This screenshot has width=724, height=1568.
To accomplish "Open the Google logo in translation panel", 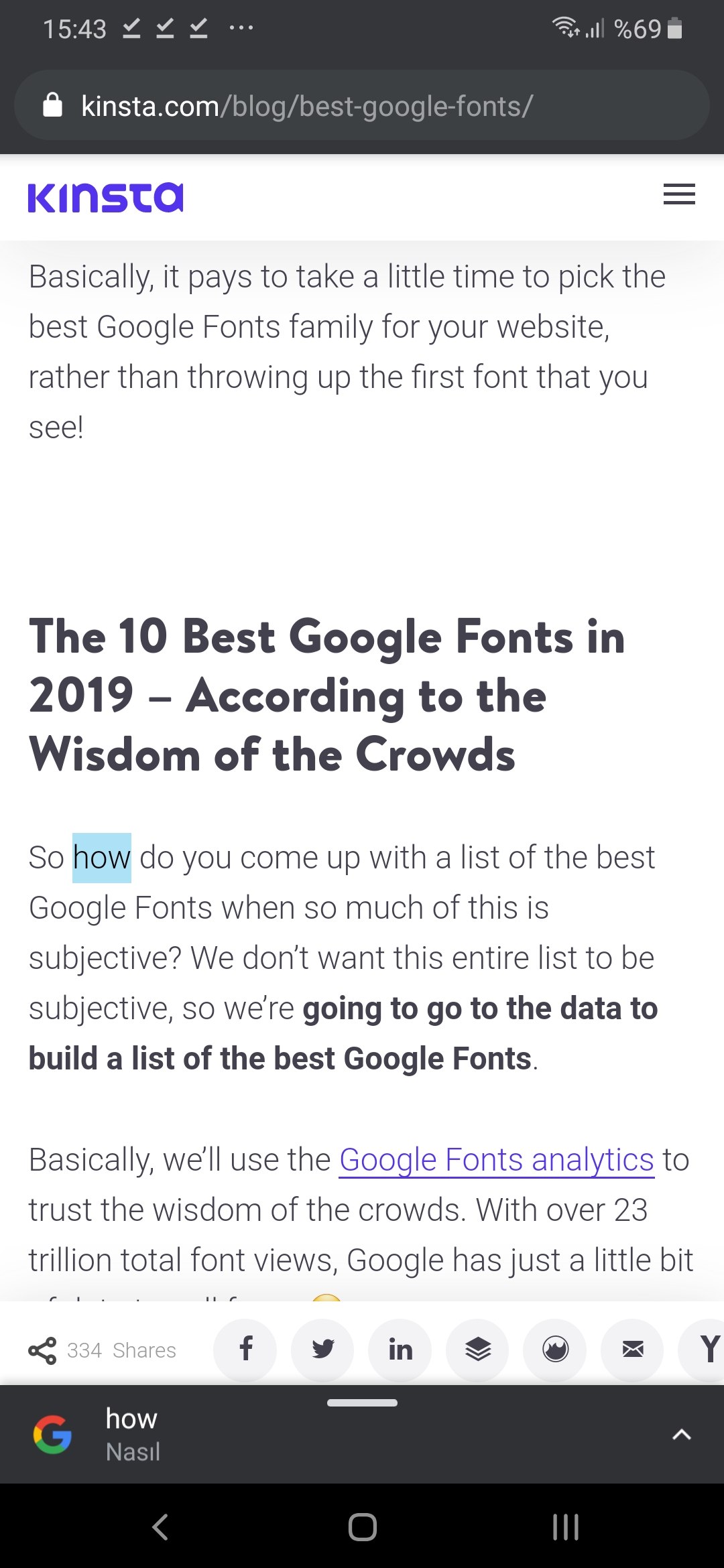I will pos(52,1435).
